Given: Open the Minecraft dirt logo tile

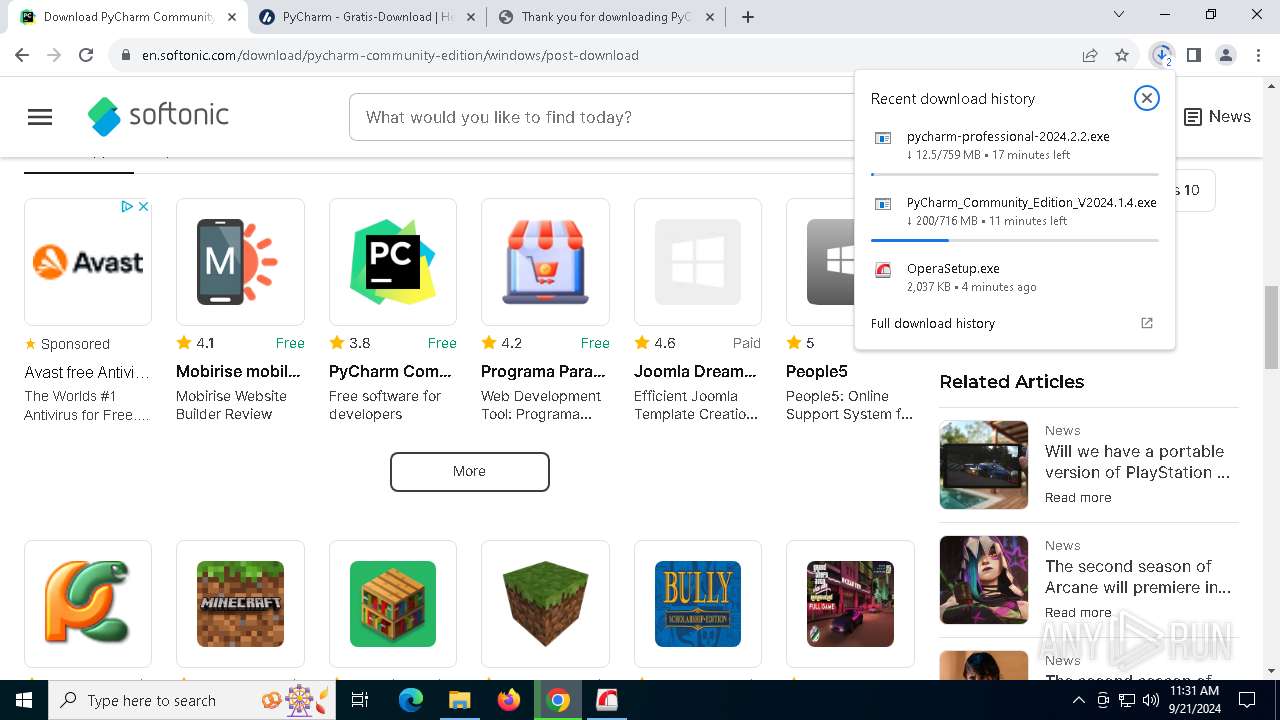Looking at the screenshot, I should (x=240, y=604).
